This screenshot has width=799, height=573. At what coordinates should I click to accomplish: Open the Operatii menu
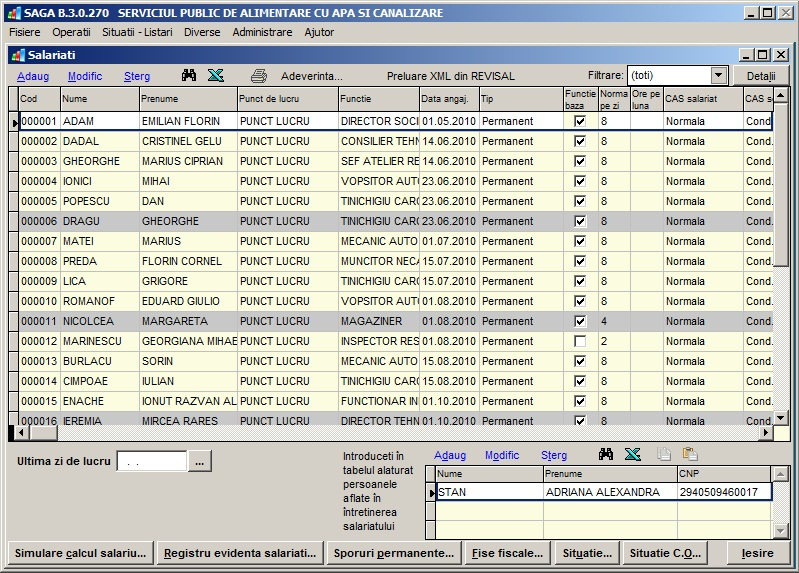tap(71, 32)
